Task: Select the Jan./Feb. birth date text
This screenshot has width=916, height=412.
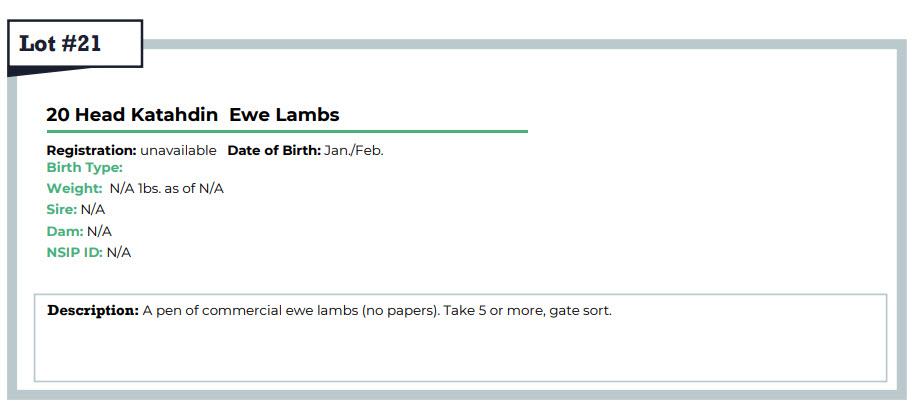Action: (354, 151)
